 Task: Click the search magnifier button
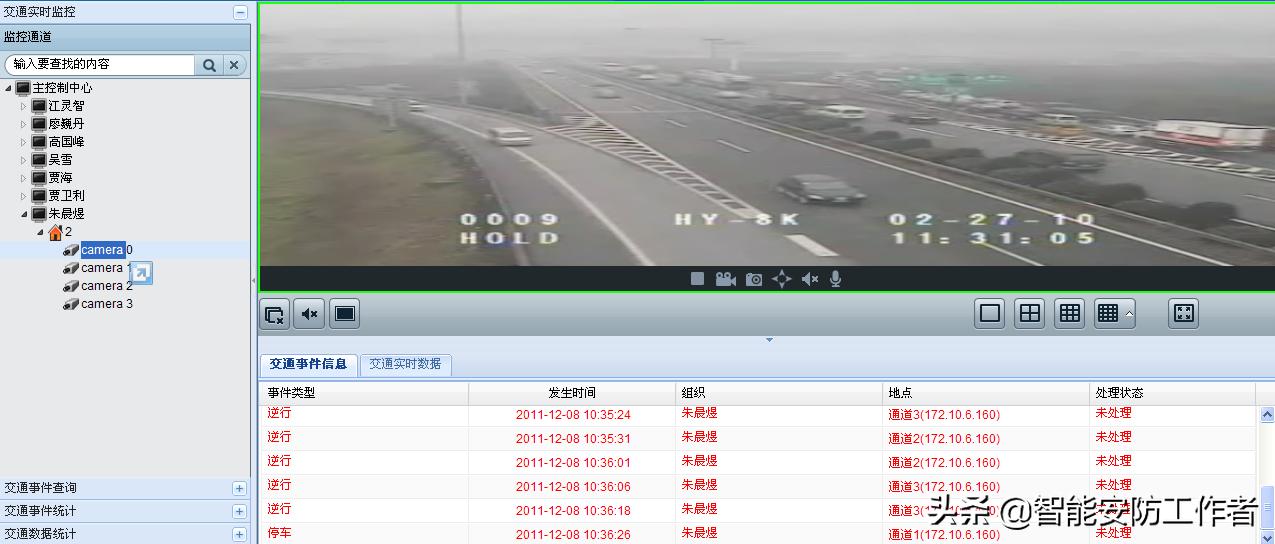209,65
